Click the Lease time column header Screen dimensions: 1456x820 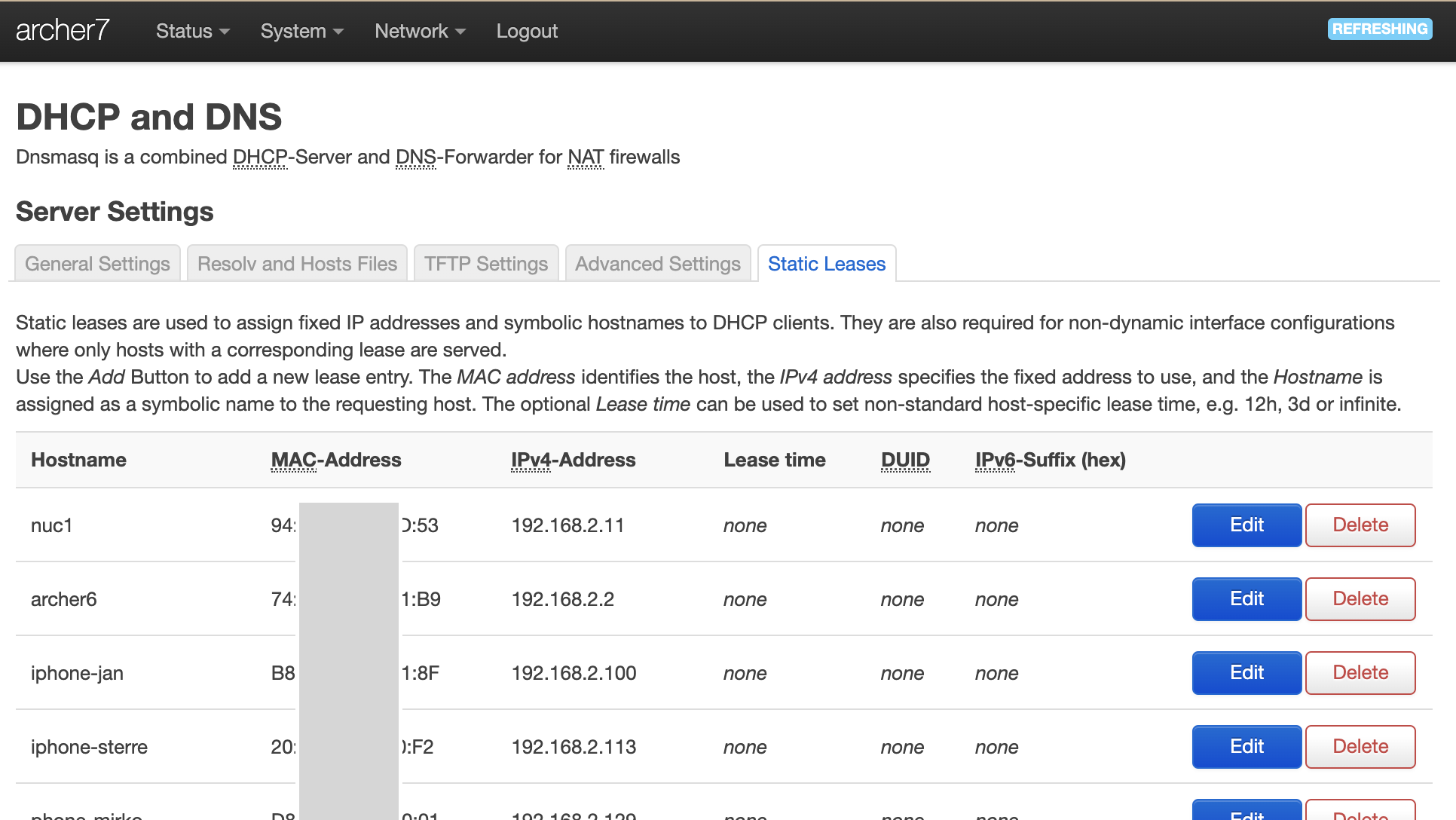(775, 460)
